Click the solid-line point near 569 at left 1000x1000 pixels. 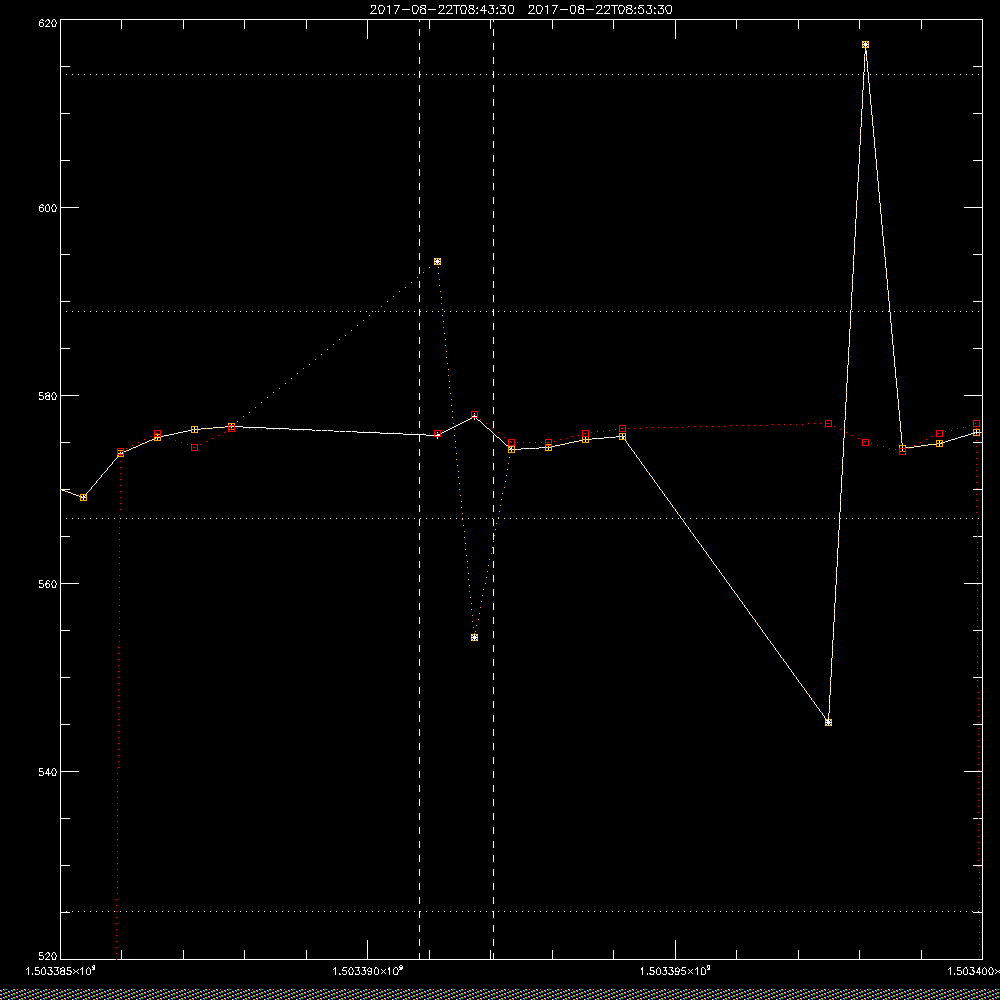tap(84, 497)
